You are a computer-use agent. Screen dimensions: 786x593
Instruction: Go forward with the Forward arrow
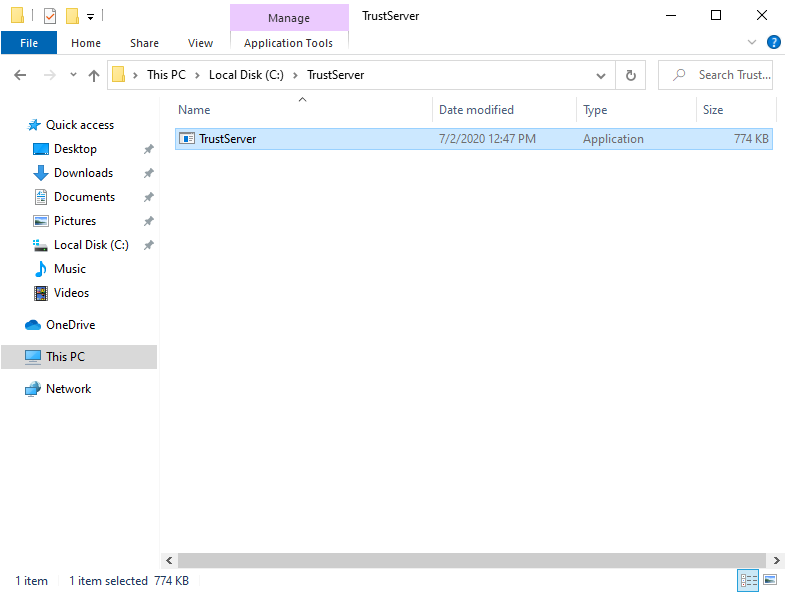click(50, 75)
